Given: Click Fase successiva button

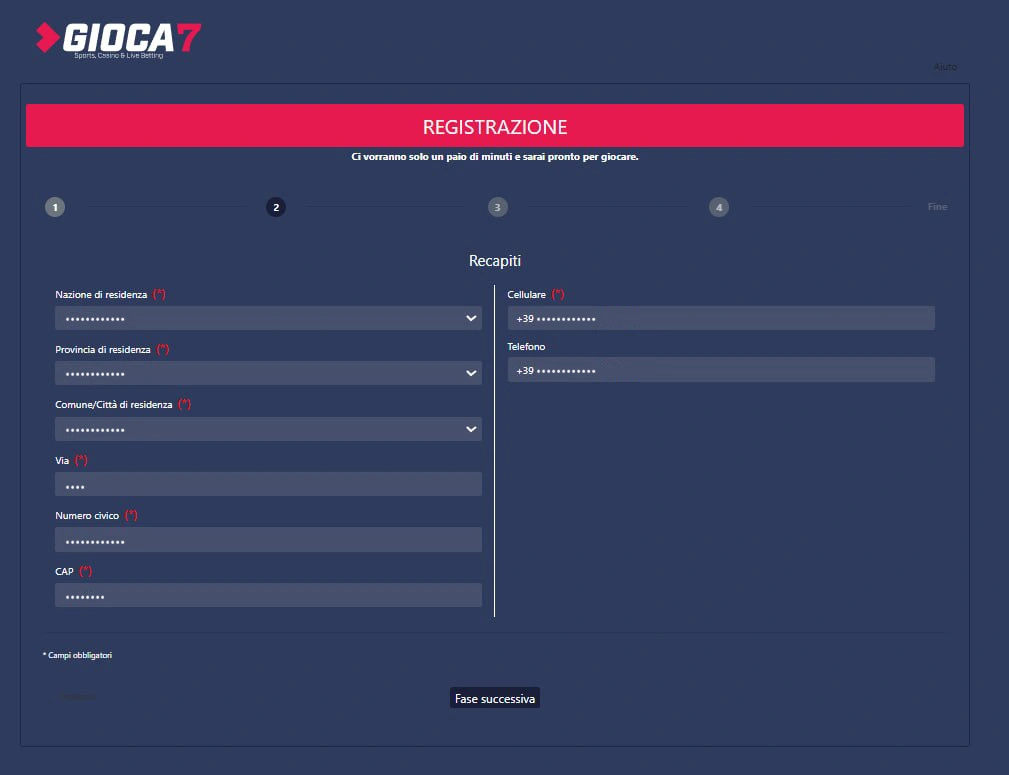Looking at the screenshot, I should [x=495, y=698].
